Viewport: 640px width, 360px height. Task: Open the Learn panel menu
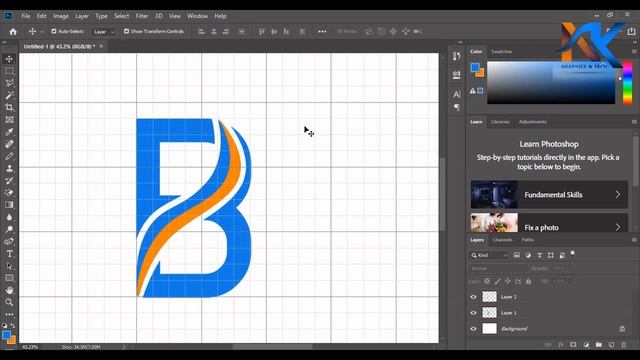[x=634, y=122]
